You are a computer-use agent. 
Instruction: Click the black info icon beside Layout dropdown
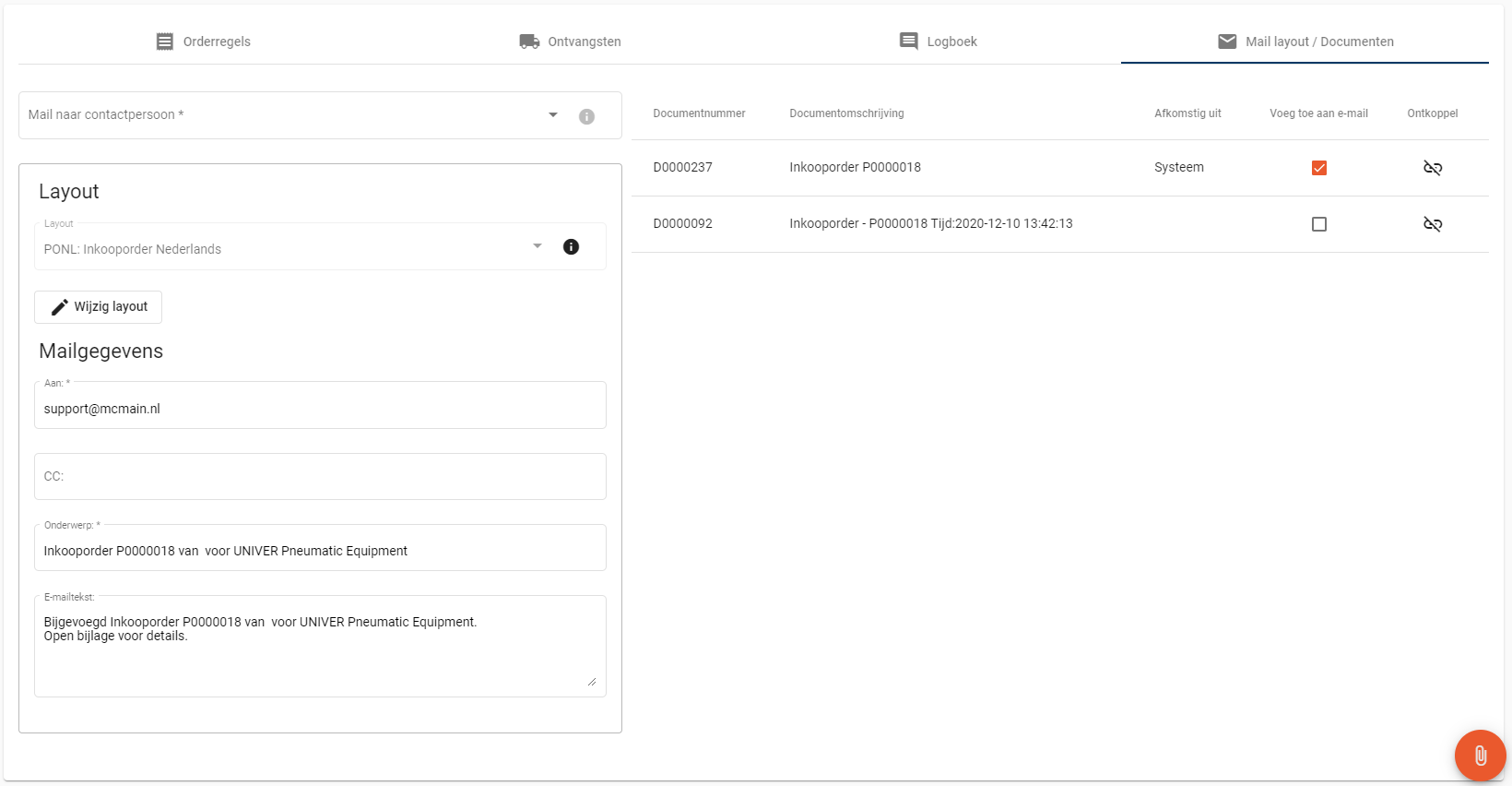(x=571, y=246)
